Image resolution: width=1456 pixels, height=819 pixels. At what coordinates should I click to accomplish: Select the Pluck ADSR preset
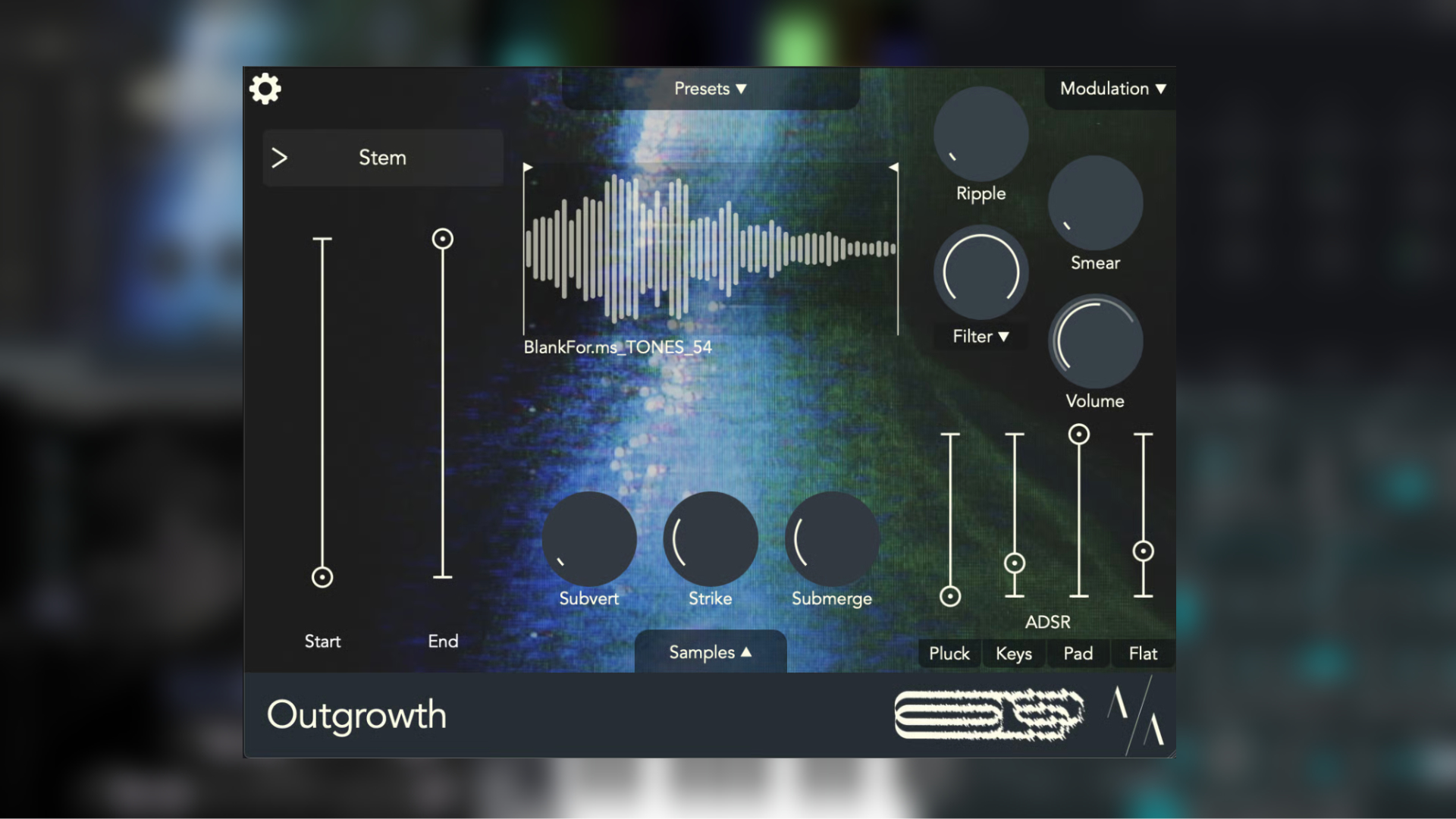click(x=949, y=654)
